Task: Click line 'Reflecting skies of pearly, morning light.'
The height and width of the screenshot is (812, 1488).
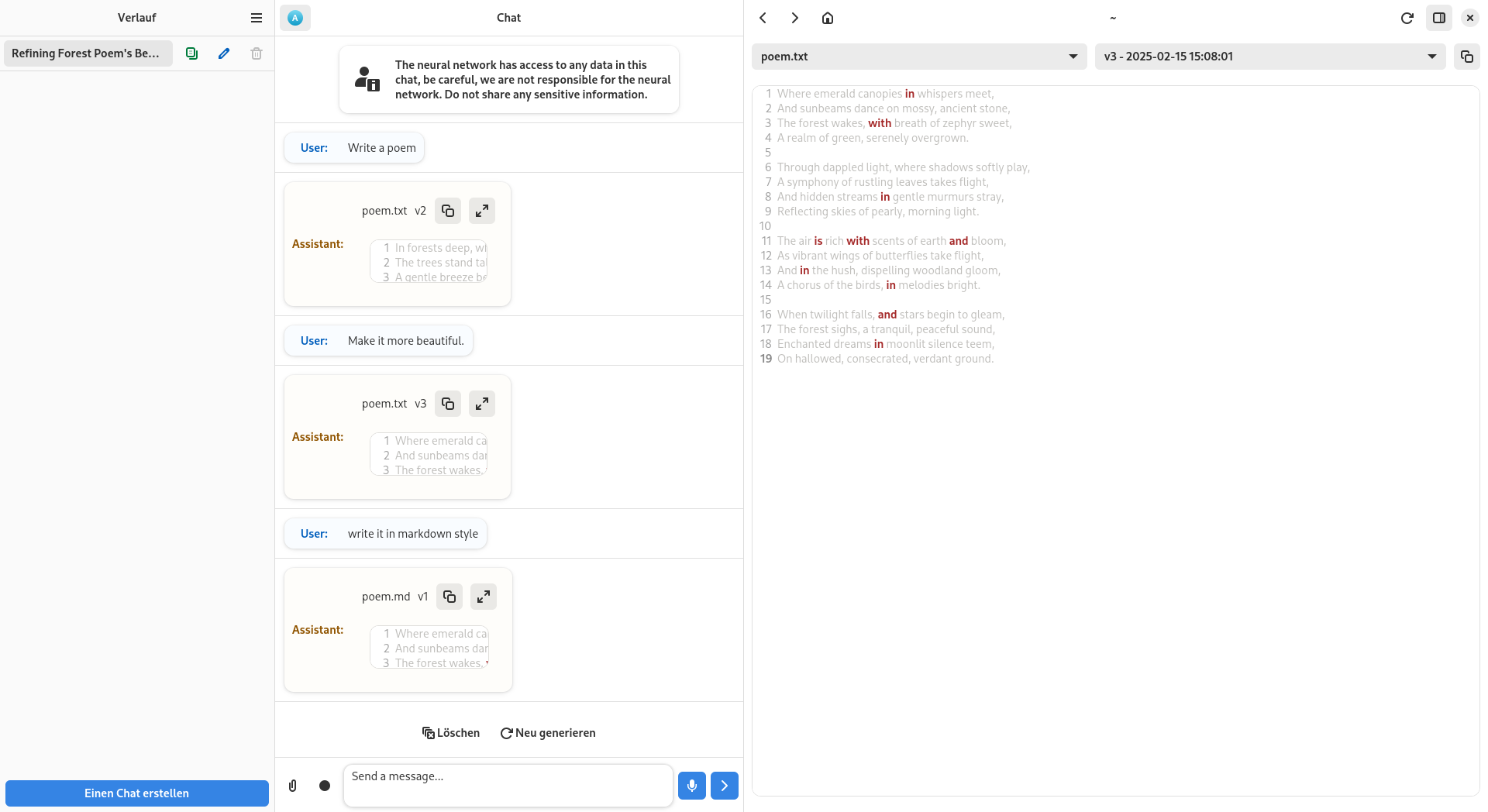Action: click(x=877, y=212)
